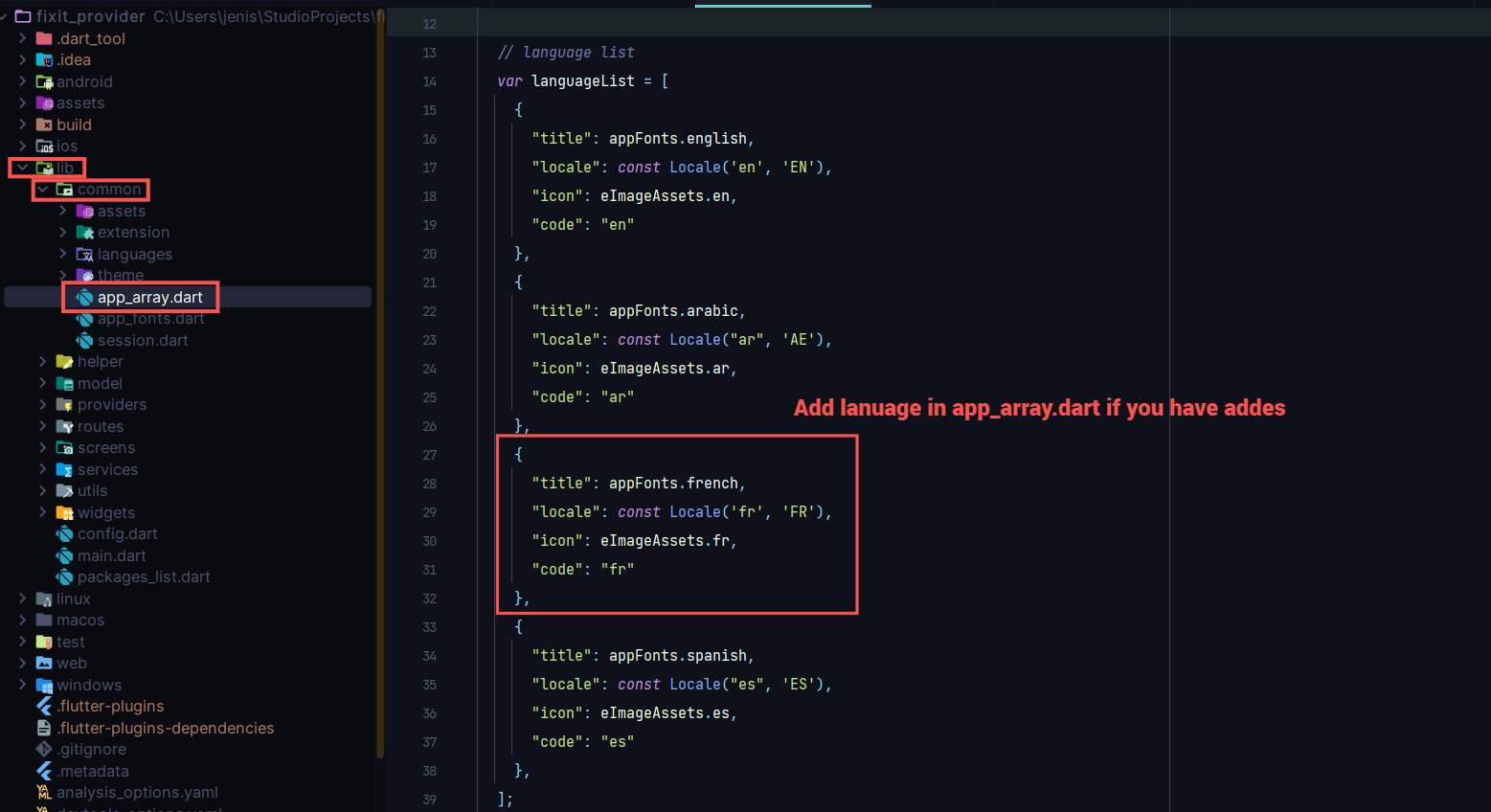Expand the languages folder
The height and width of the screenshot is (812, 1491).
[x=63, y=255]
